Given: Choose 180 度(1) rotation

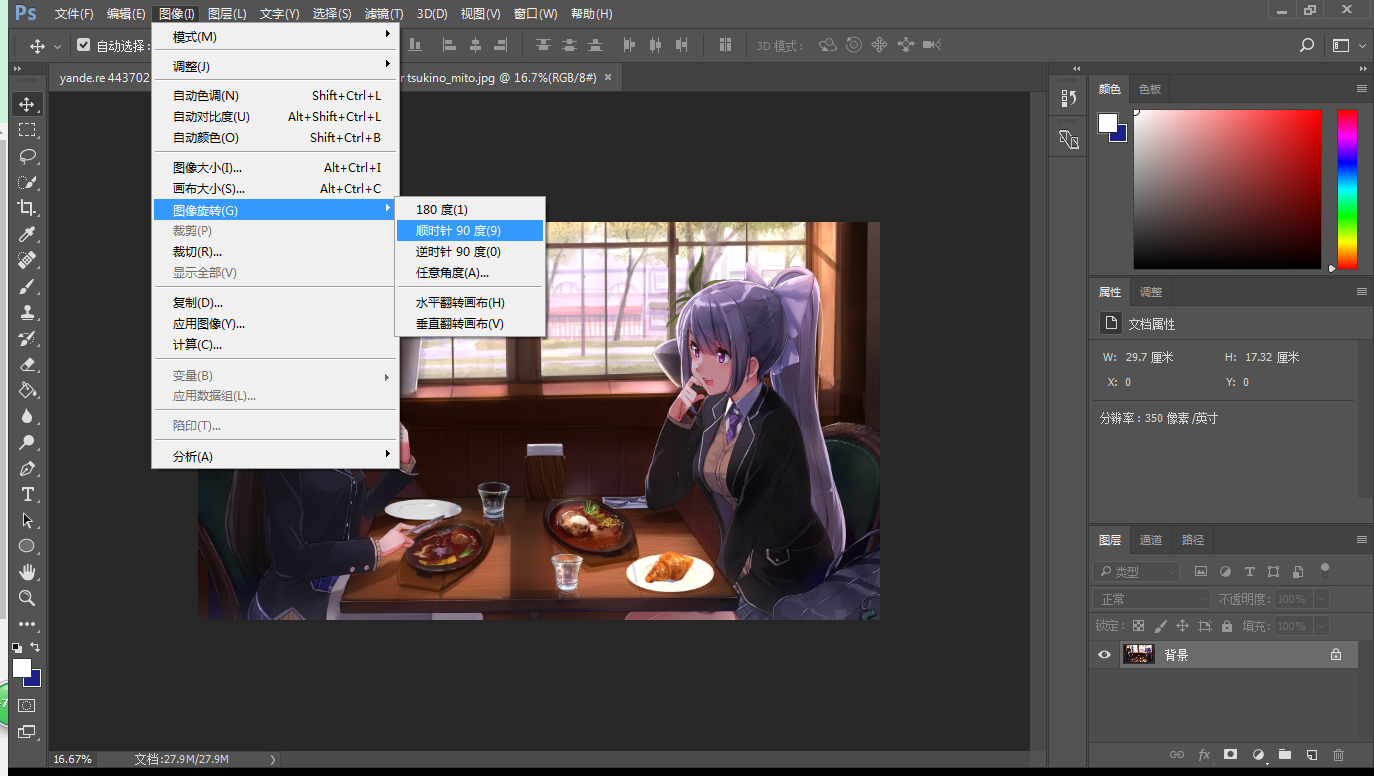Looking at the screenshot, I should point(470,210).
